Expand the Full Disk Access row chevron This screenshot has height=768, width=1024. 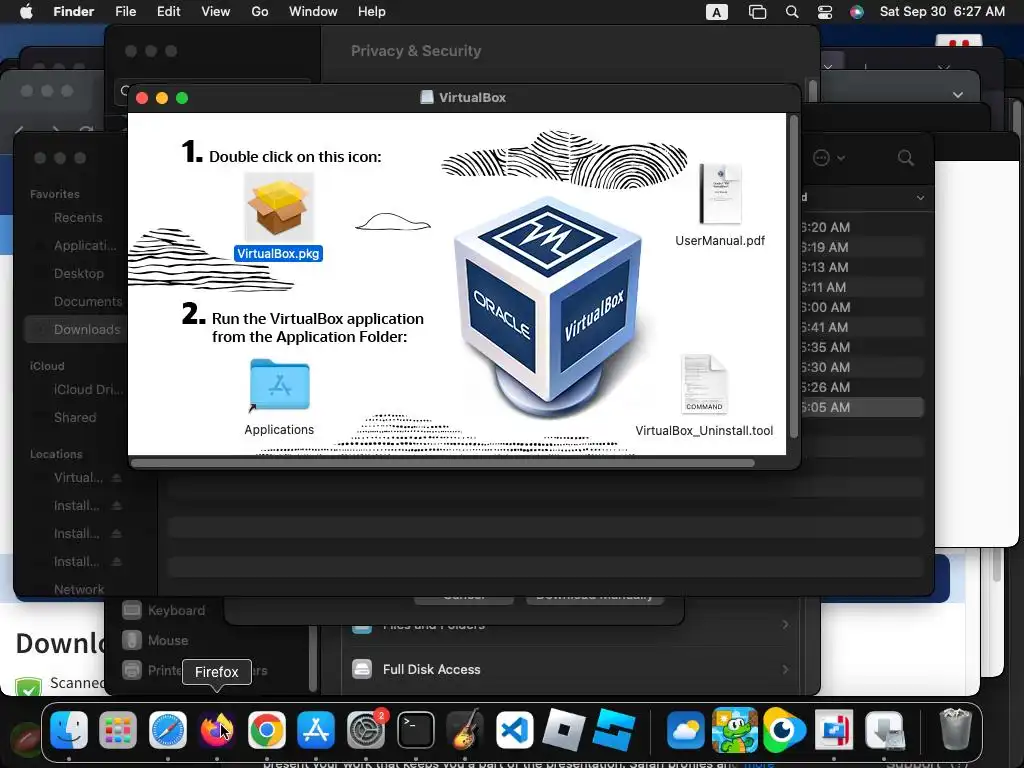(785, 669)
